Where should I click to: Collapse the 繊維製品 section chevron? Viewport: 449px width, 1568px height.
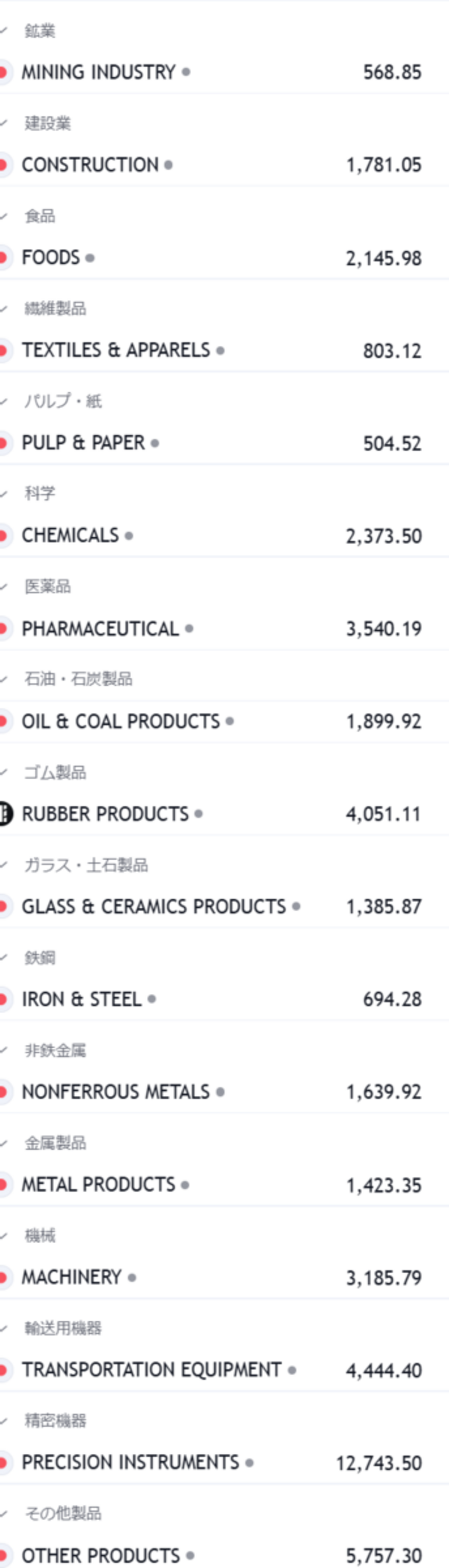4,309
